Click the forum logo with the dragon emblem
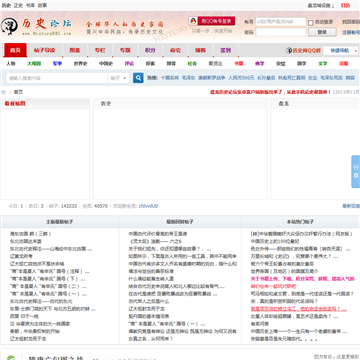This screenshot has width=360, height=360. (x=36, y=27)
